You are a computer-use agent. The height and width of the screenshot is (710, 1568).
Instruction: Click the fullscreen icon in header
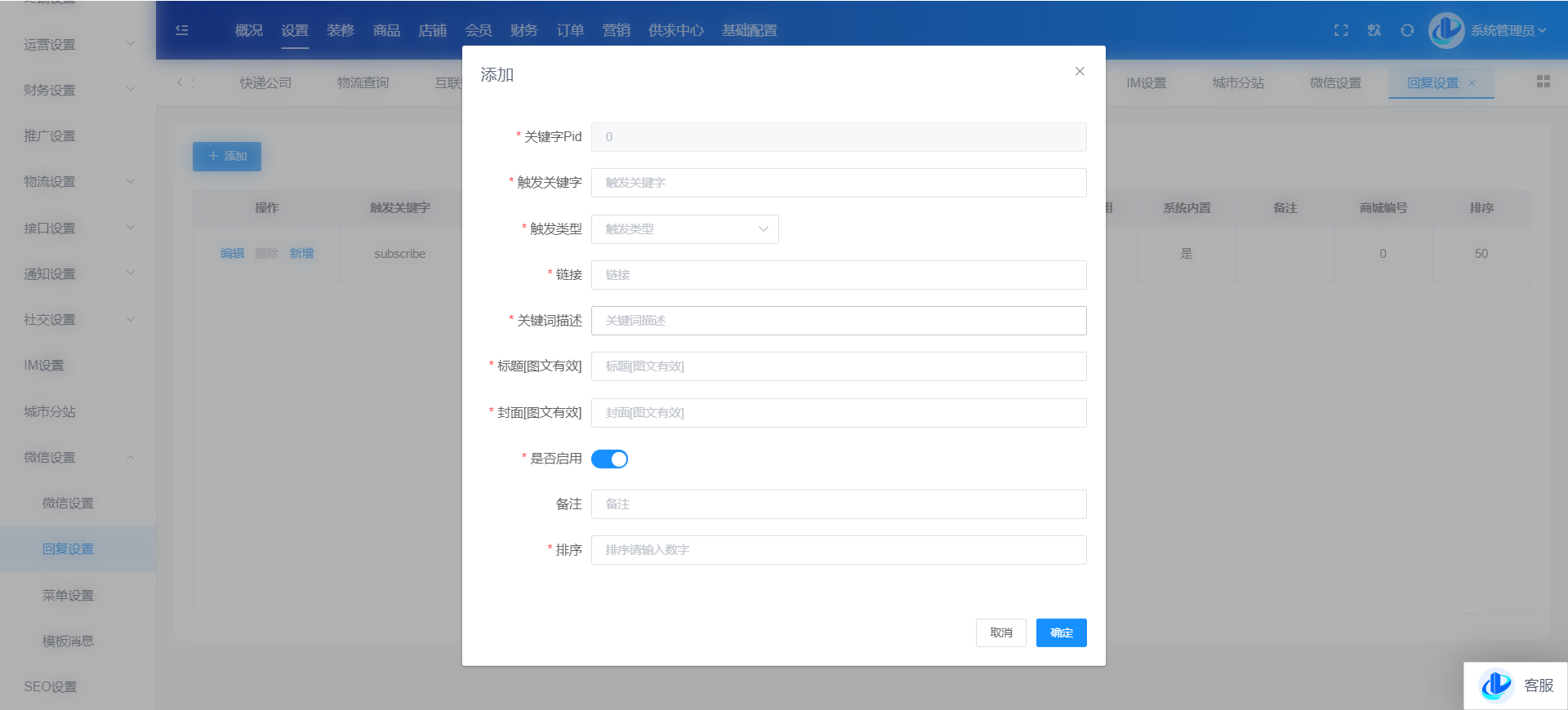1341,30
